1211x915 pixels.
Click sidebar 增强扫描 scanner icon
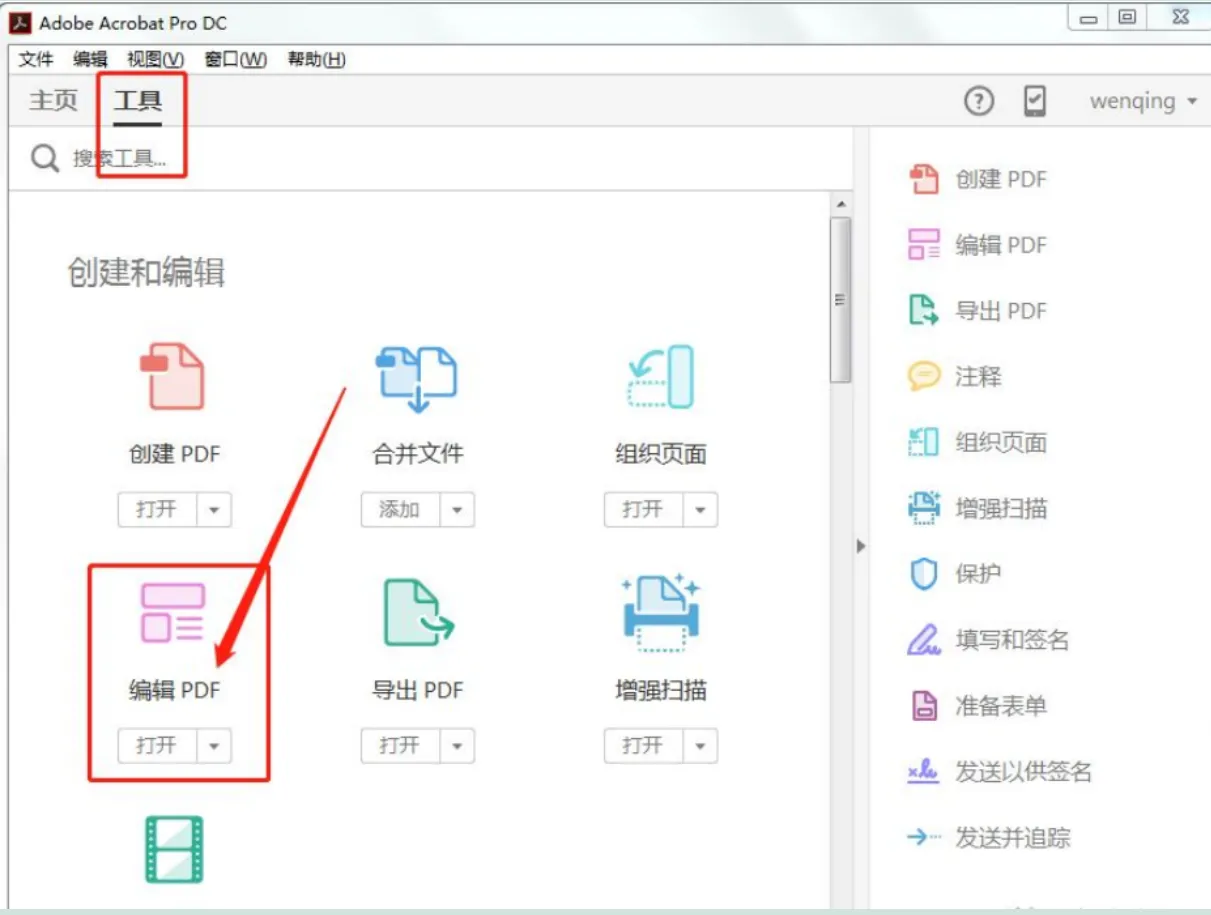[x=924, y=508]
